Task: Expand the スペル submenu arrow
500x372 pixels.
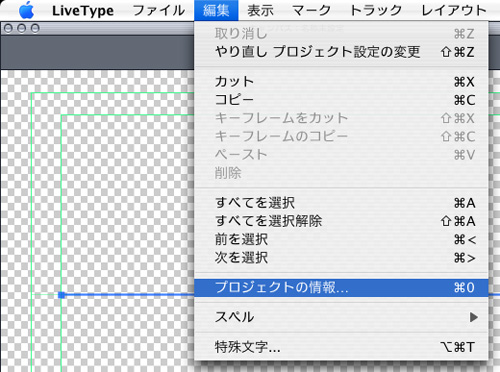Action: coord(473,317)
